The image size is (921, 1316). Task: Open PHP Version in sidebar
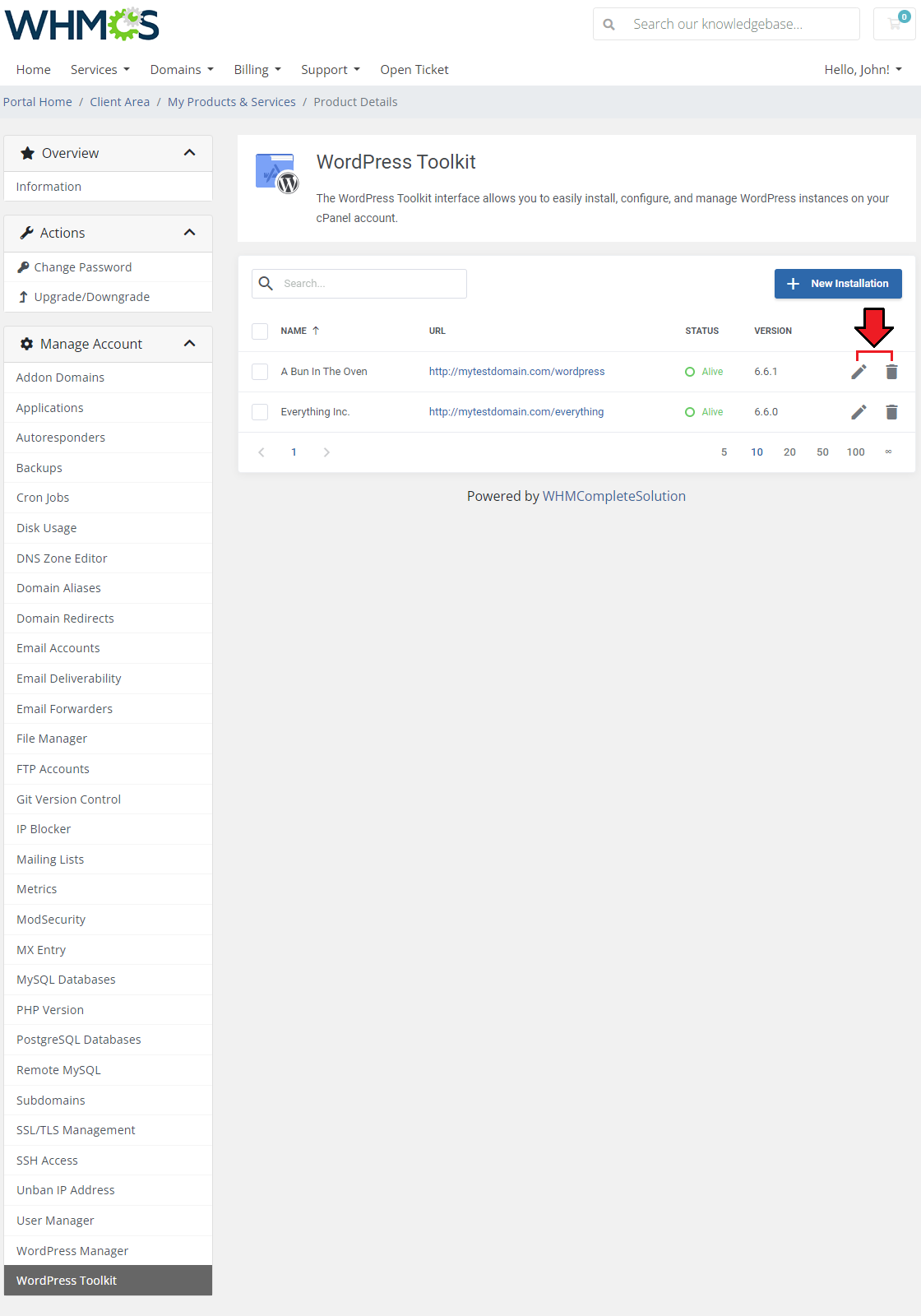(x=109, y=1010)
